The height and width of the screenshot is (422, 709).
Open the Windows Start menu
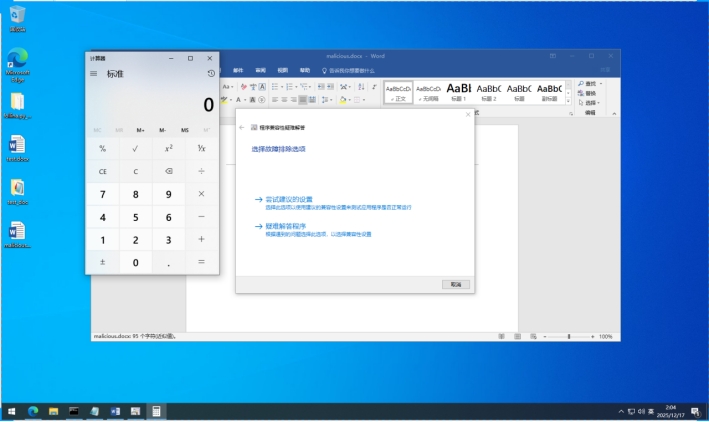click(12, 411)
